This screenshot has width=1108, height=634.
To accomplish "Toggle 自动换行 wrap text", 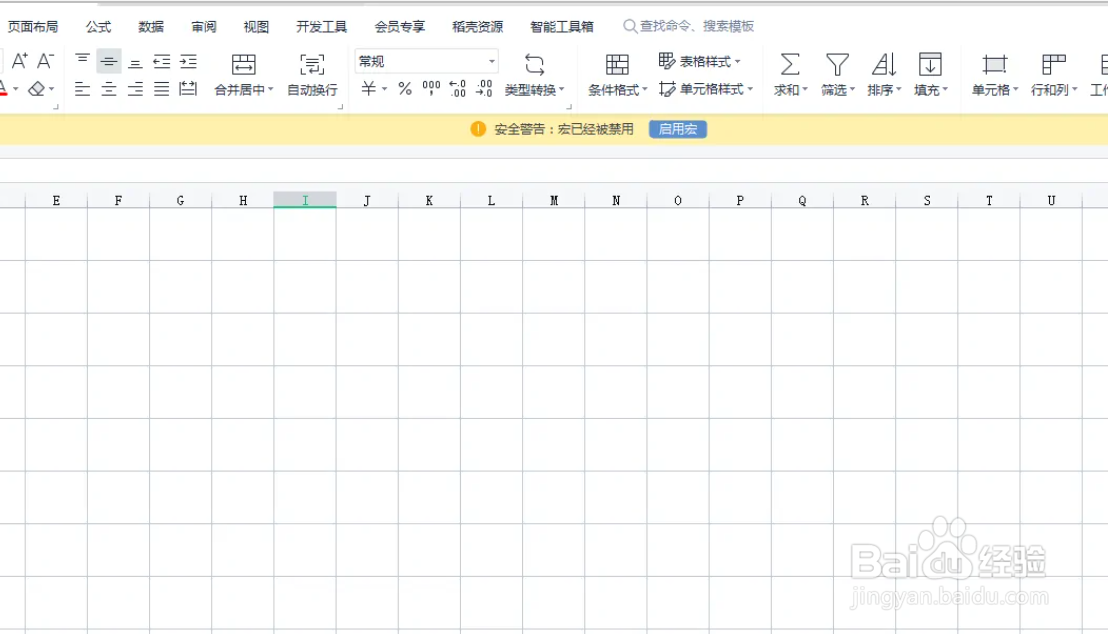I will pyautogui.click(x=312, y=74).
